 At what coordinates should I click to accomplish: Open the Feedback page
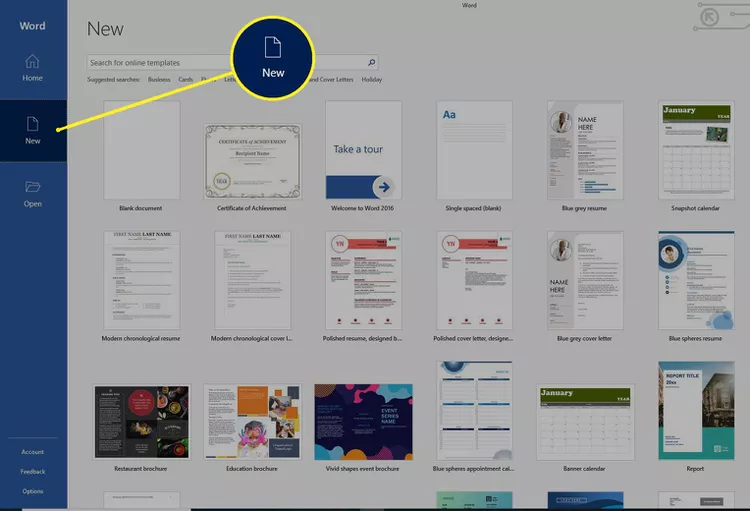point(33,471)
